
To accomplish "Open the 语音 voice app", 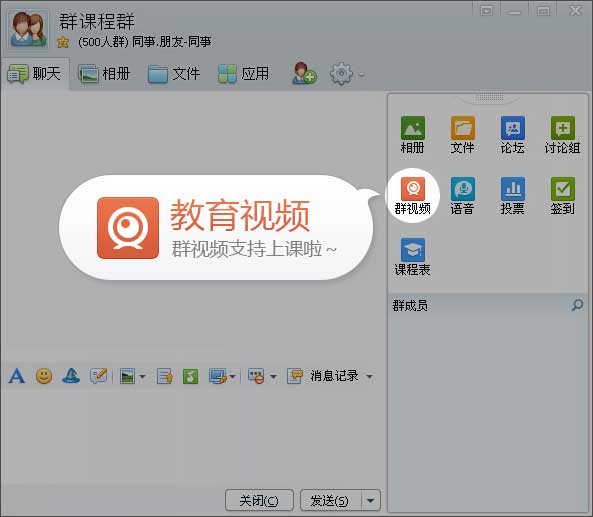I will (x=463, y=196).
